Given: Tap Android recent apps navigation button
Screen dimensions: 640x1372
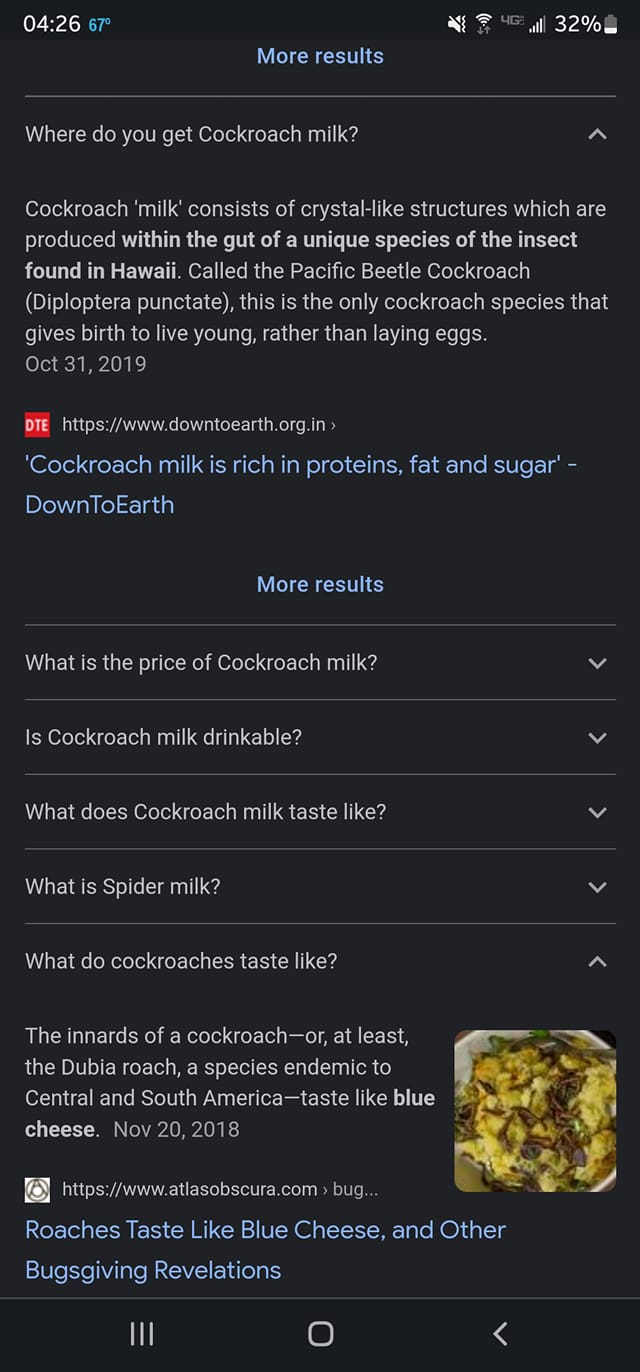Looking at the screenshot, I should click(x=142, y=1333).
